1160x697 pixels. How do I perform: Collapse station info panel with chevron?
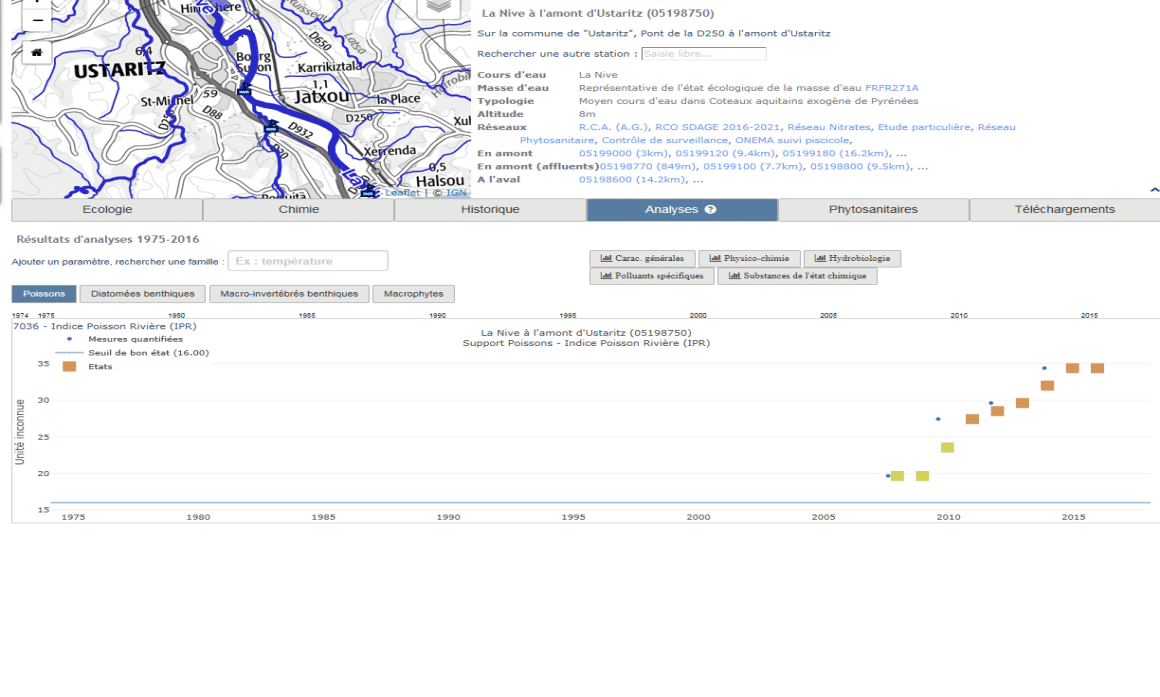(x=1154, y=190)
